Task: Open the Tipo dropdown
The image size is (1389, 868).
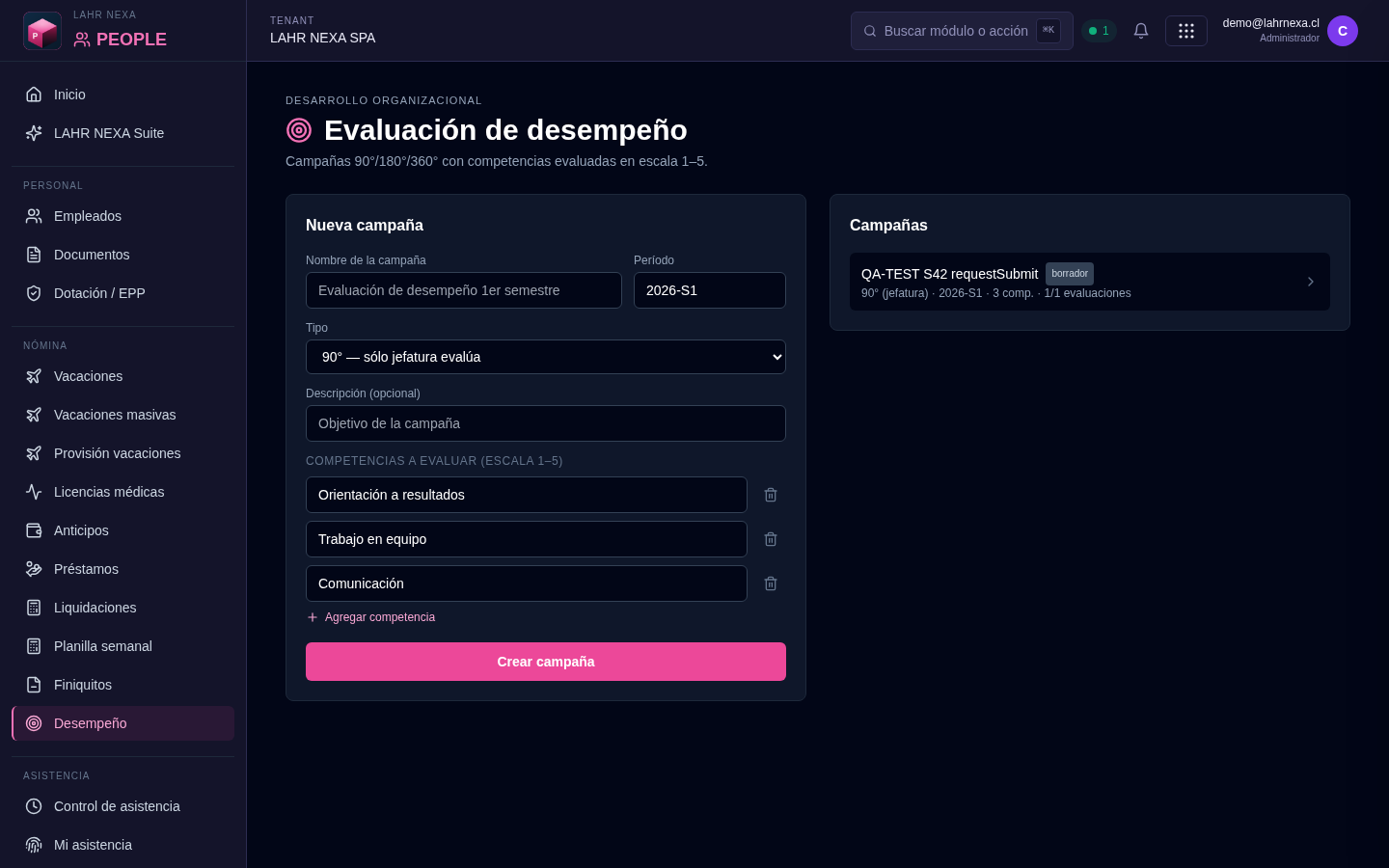Action: point(546,357)
